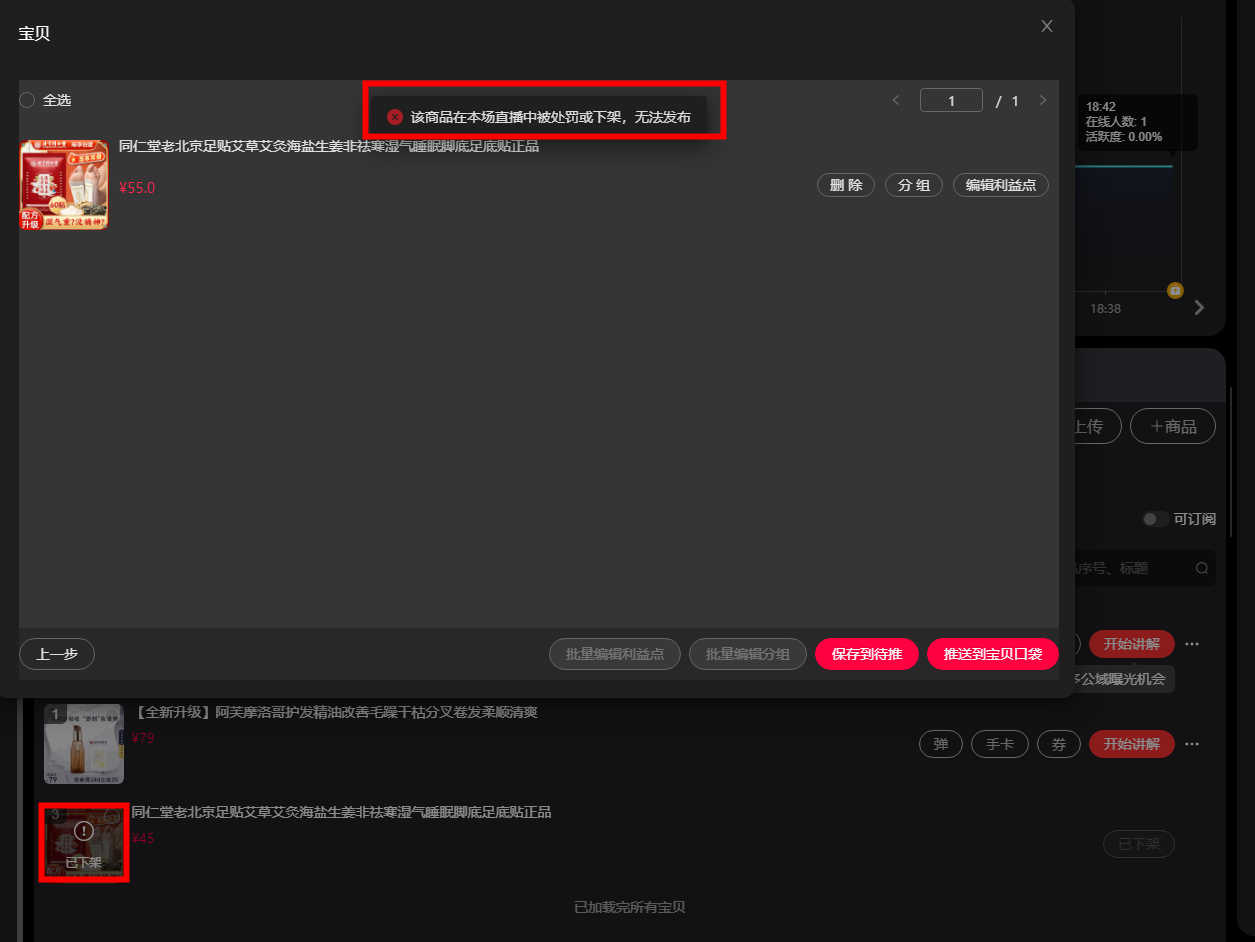Image resolution: width=1255 pixels, height=942 pixels.
Task: Expand the chart with the right chevron arrow
Action: coord(1200,308)
